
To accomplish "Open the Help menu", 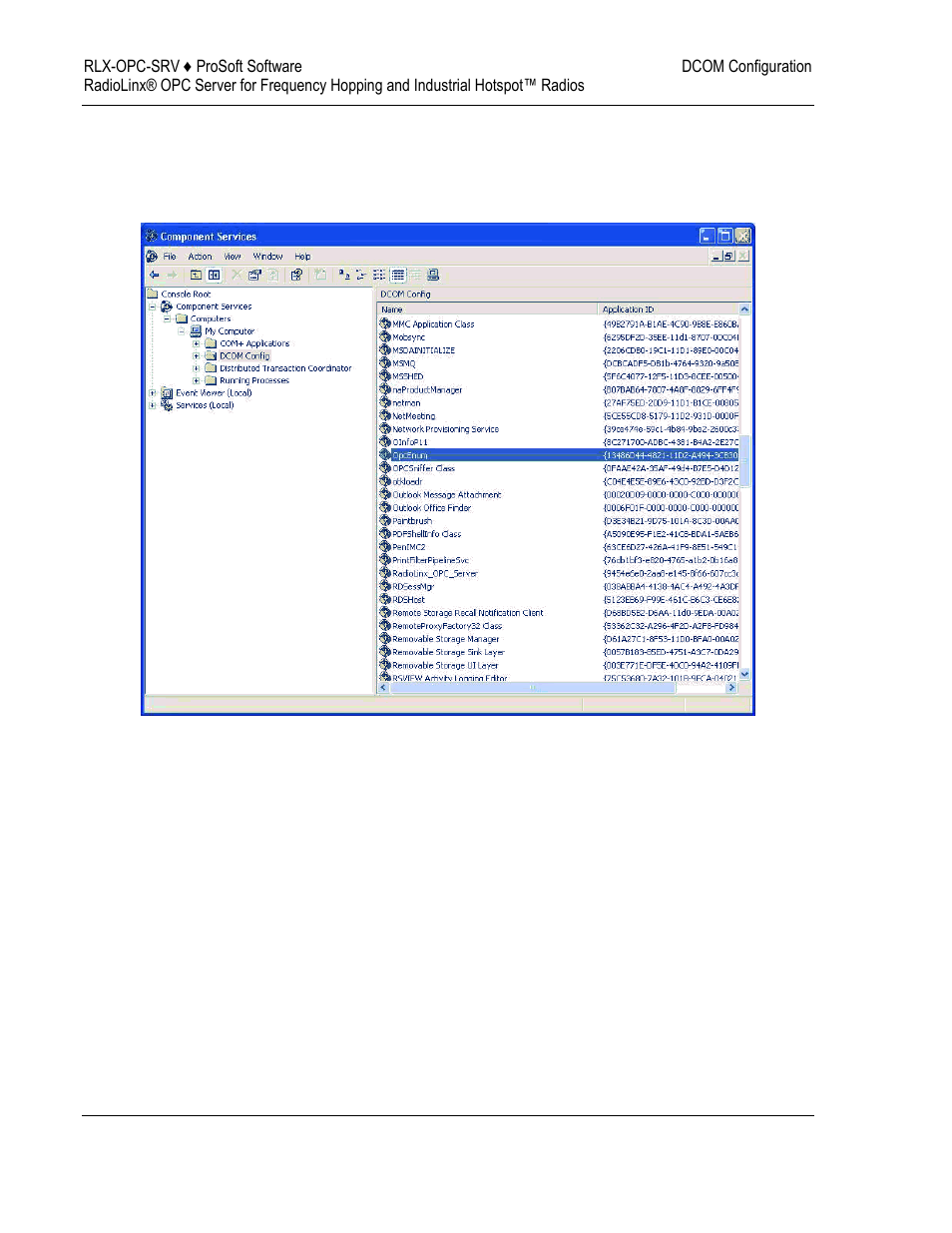I will click(302, 257).
